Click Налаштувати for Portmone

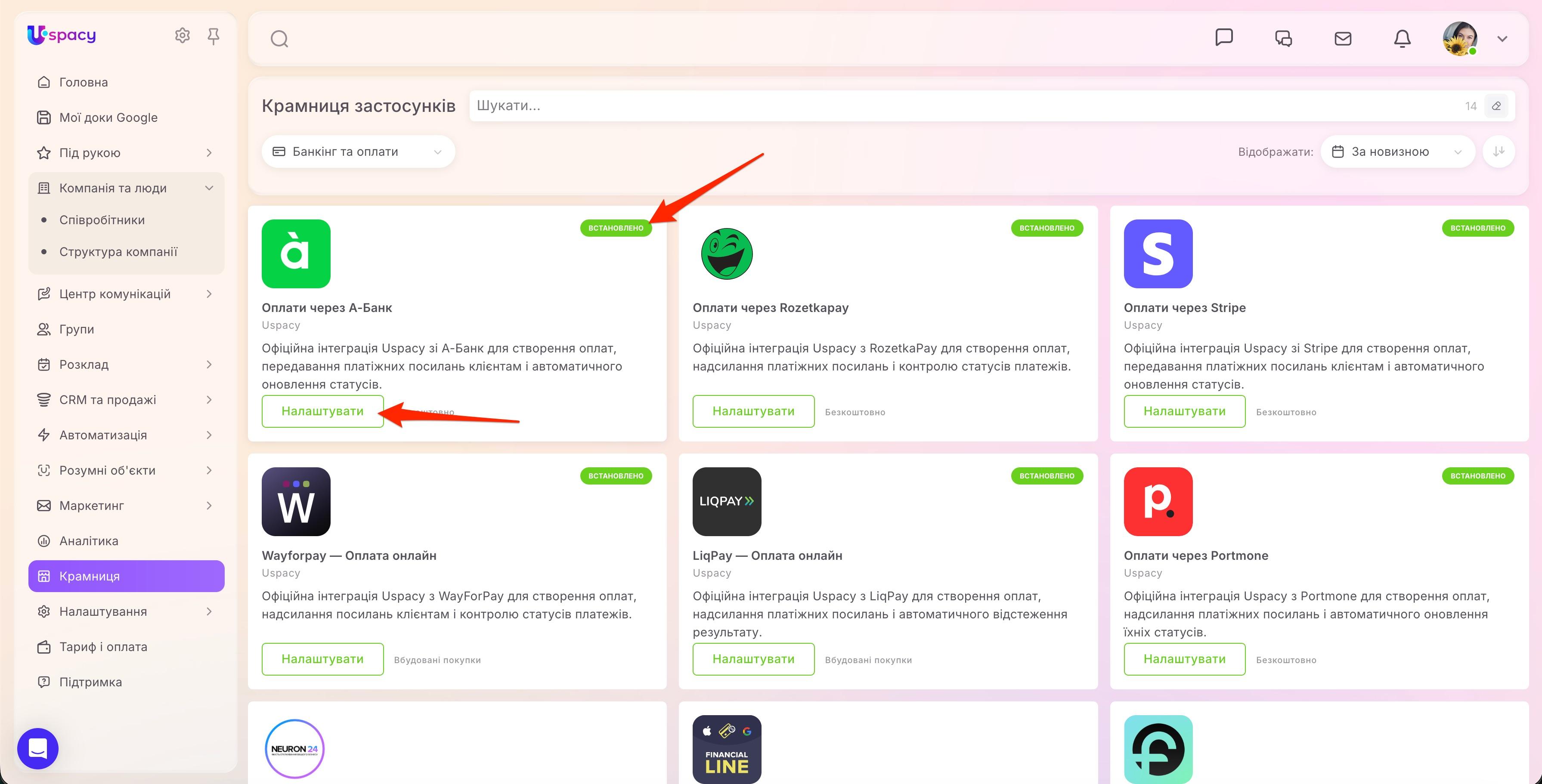pos(1184,659)
